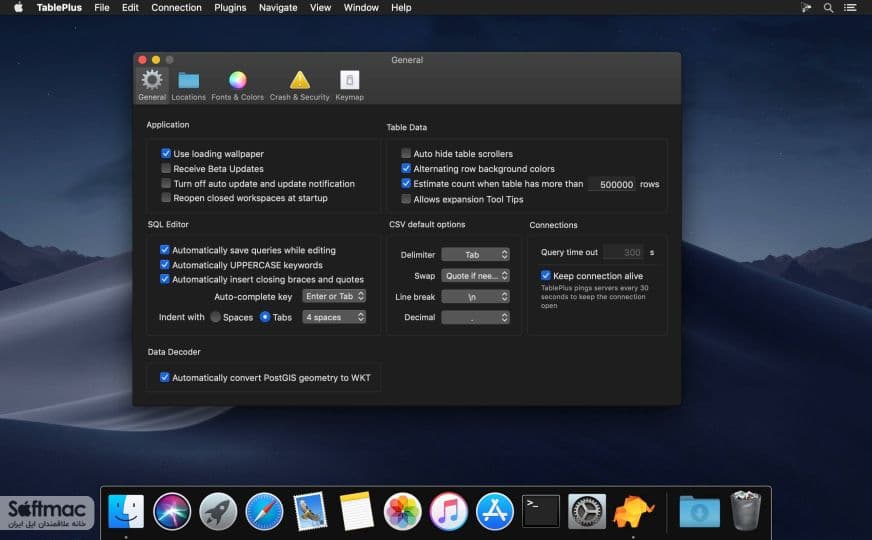Uncheck Automatically UPPERCASE keywords
The image size is (872, 540).
click(165, 265)
